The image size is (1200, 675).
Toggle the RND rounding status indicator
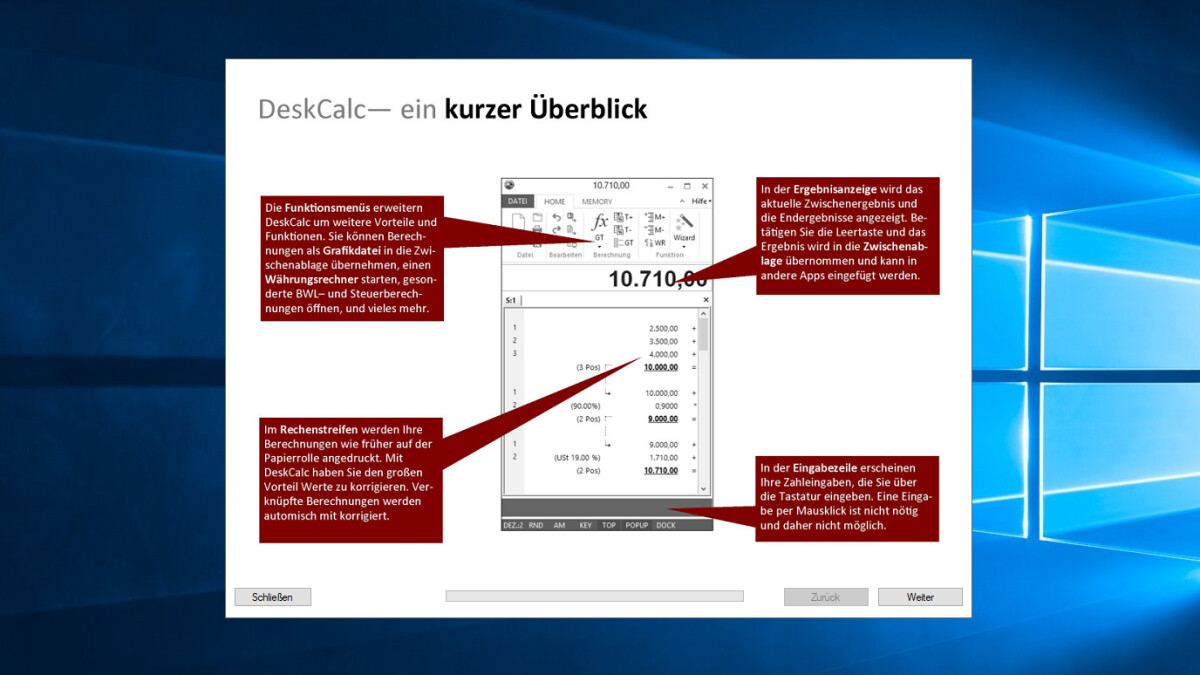pos(536,525)
